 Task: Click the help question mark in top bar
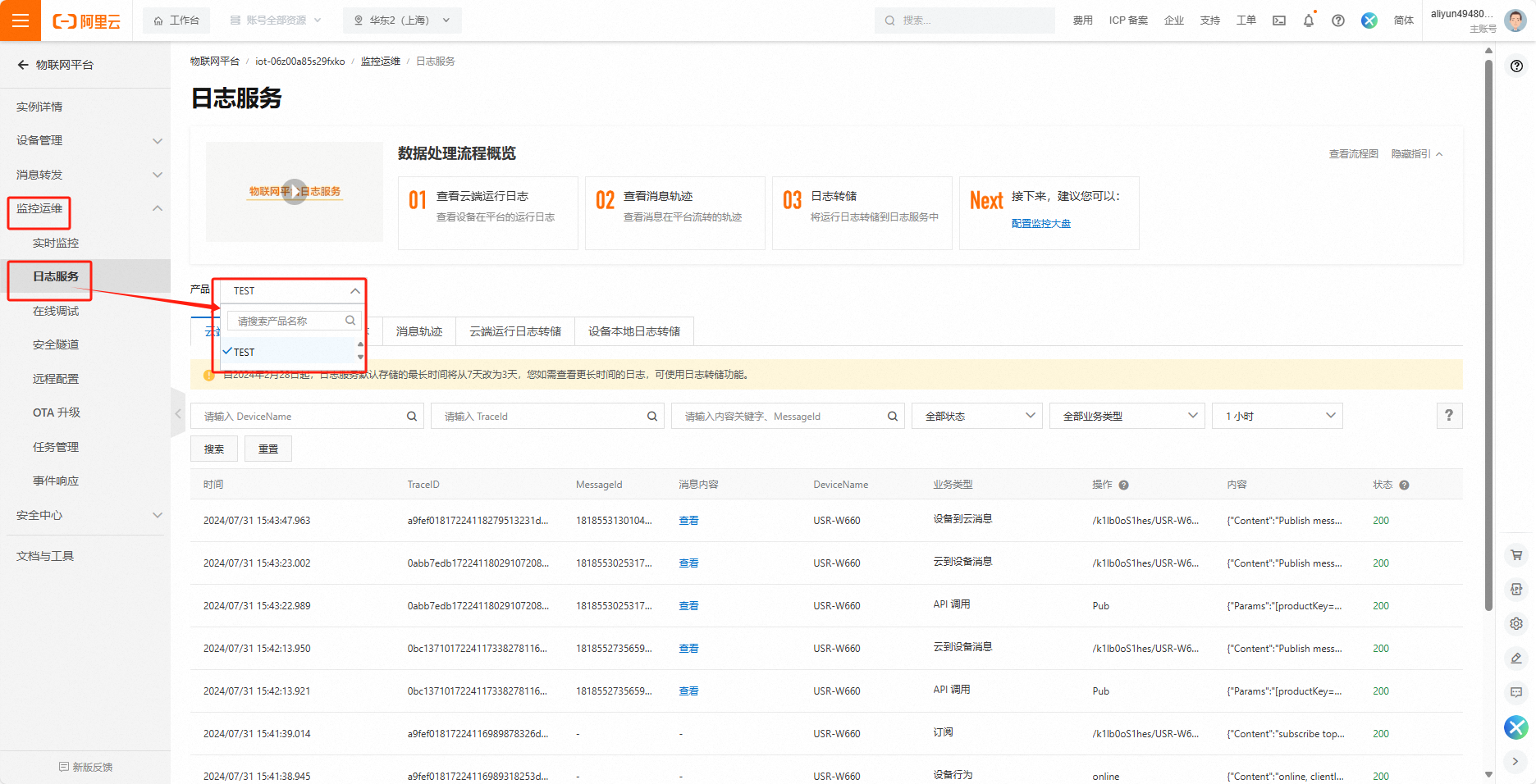pyautogui.click(x=1337, y=21)
